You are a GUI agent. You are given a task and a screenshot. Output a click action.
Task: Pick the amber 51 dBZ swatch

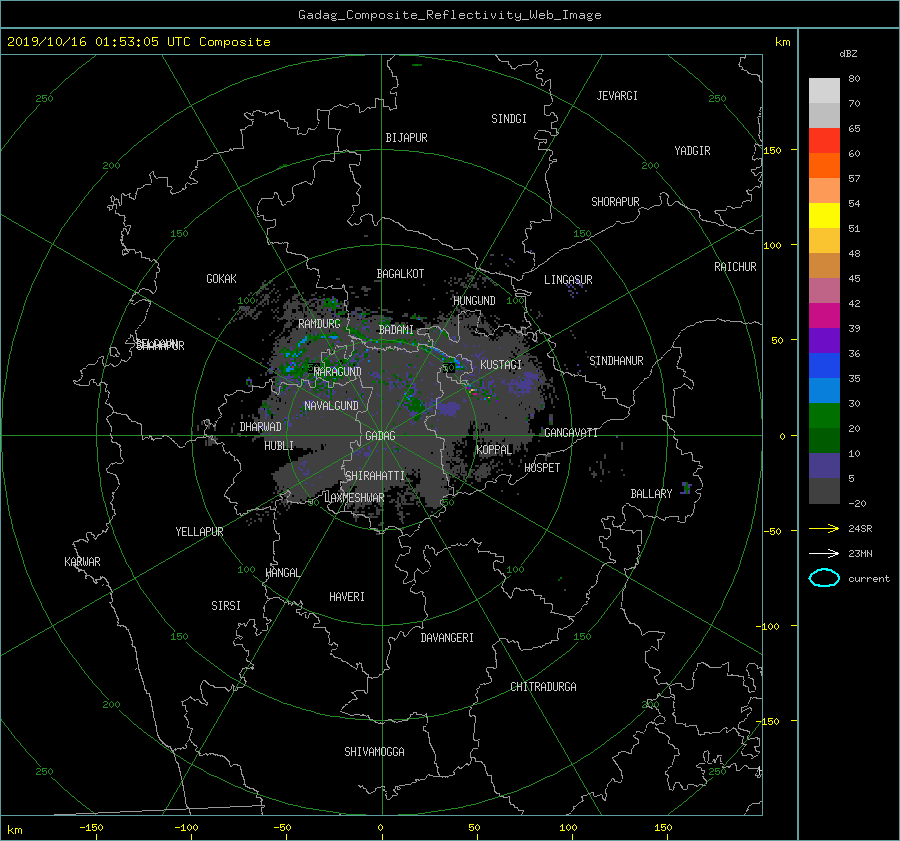click(824, 240)
